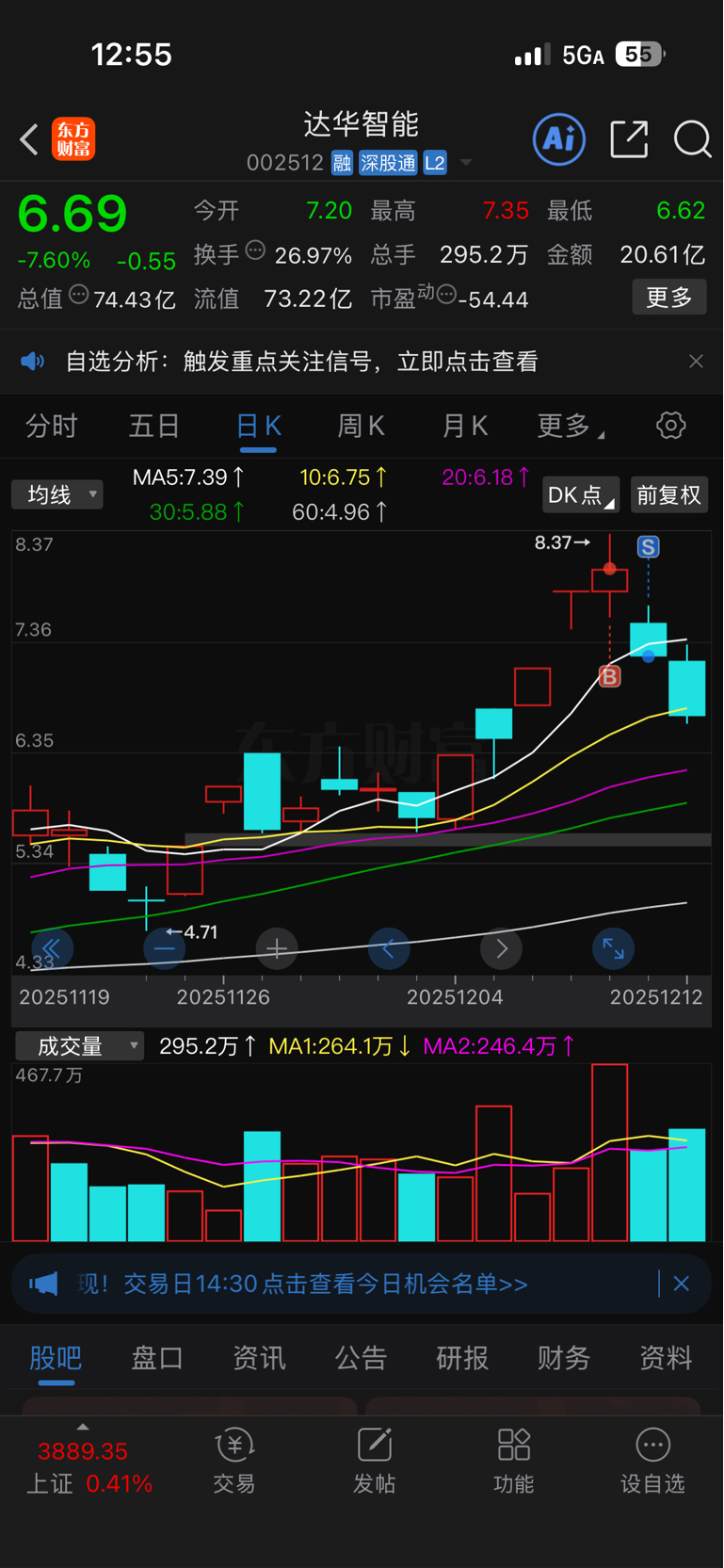Screen dimensions: 724x1568
Task: Switch to 盘口 tab
Action: pyautogui.click(x=157, y=1358)
